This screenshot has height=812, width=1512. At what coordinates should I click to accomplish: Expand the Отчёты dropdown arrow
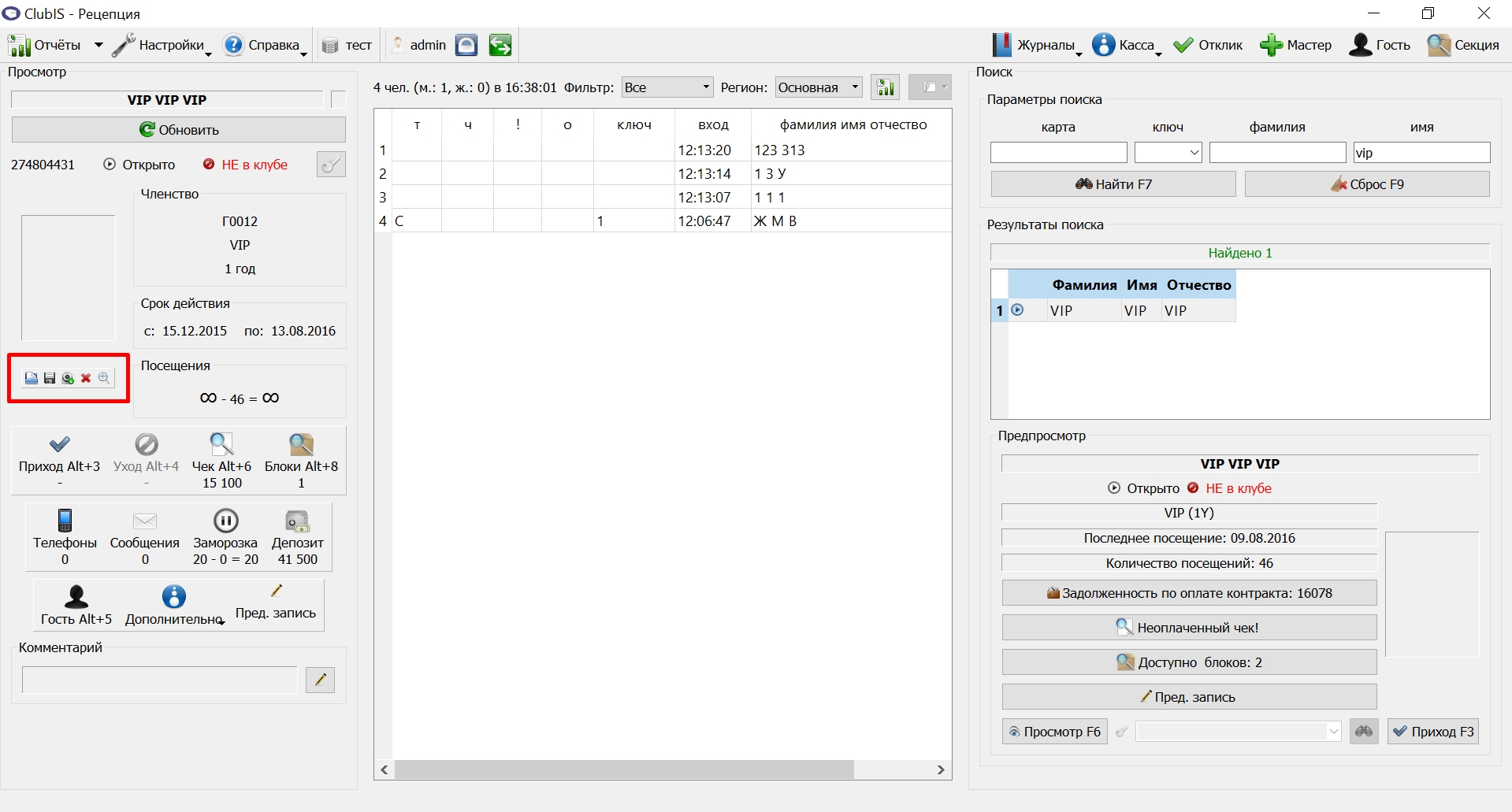point(98,45)
